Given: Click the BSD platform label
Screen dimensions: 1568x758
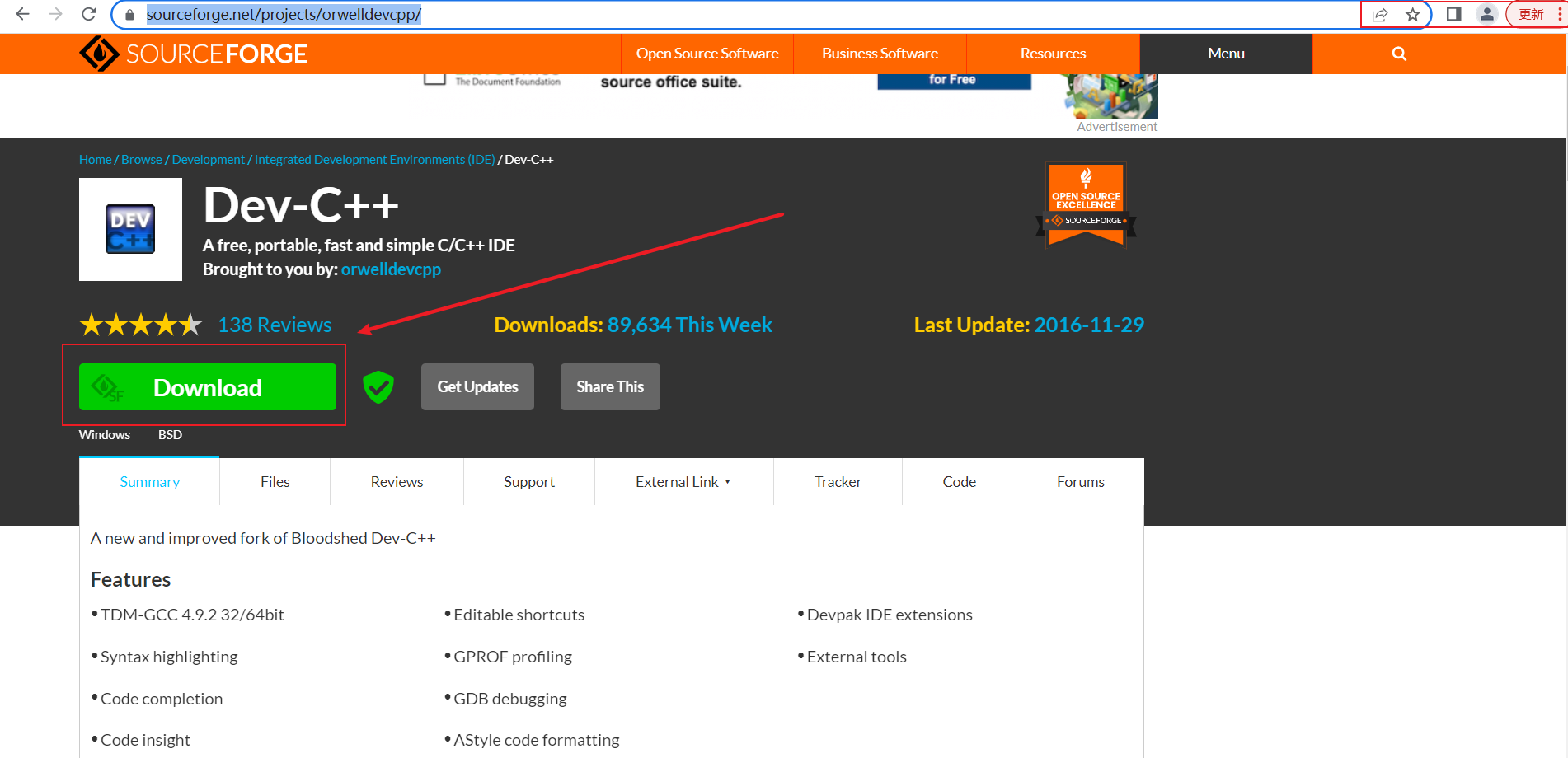Looking at the screenshot, I should pos(170,435).
